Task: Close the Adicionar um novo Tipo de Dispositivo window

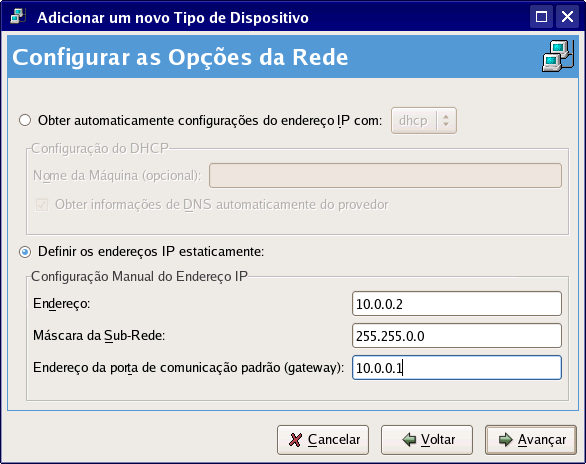Action: 567,17
